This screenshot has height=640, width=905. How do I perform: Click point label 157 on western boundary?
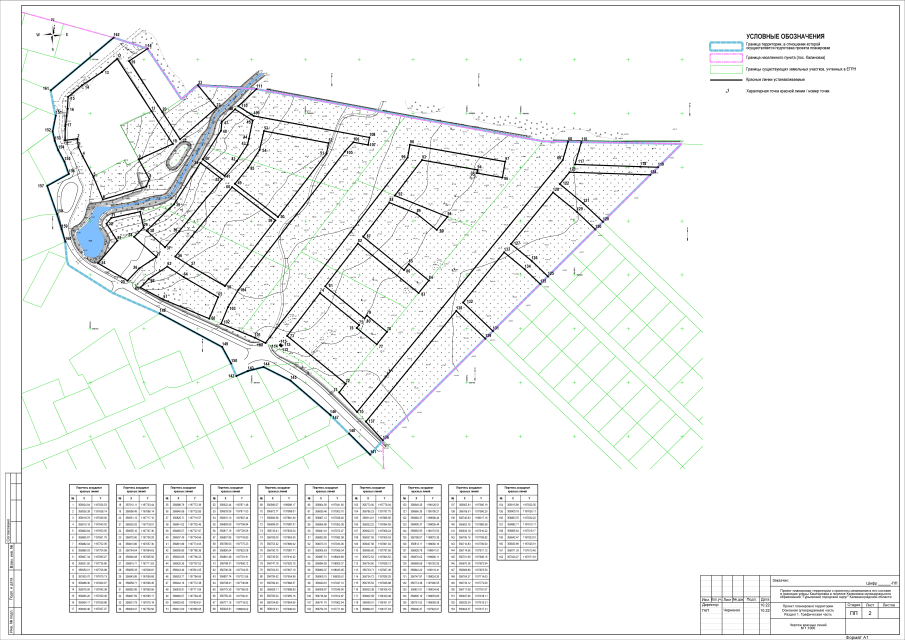coord(41,186)
